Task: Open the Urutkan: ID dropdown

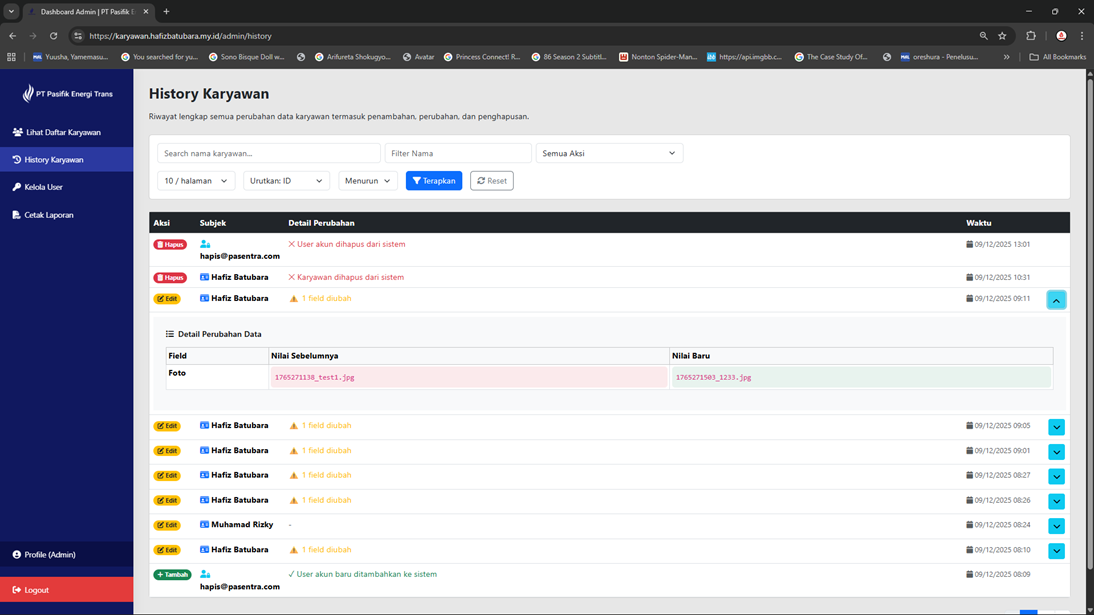Action: (286, 181)
